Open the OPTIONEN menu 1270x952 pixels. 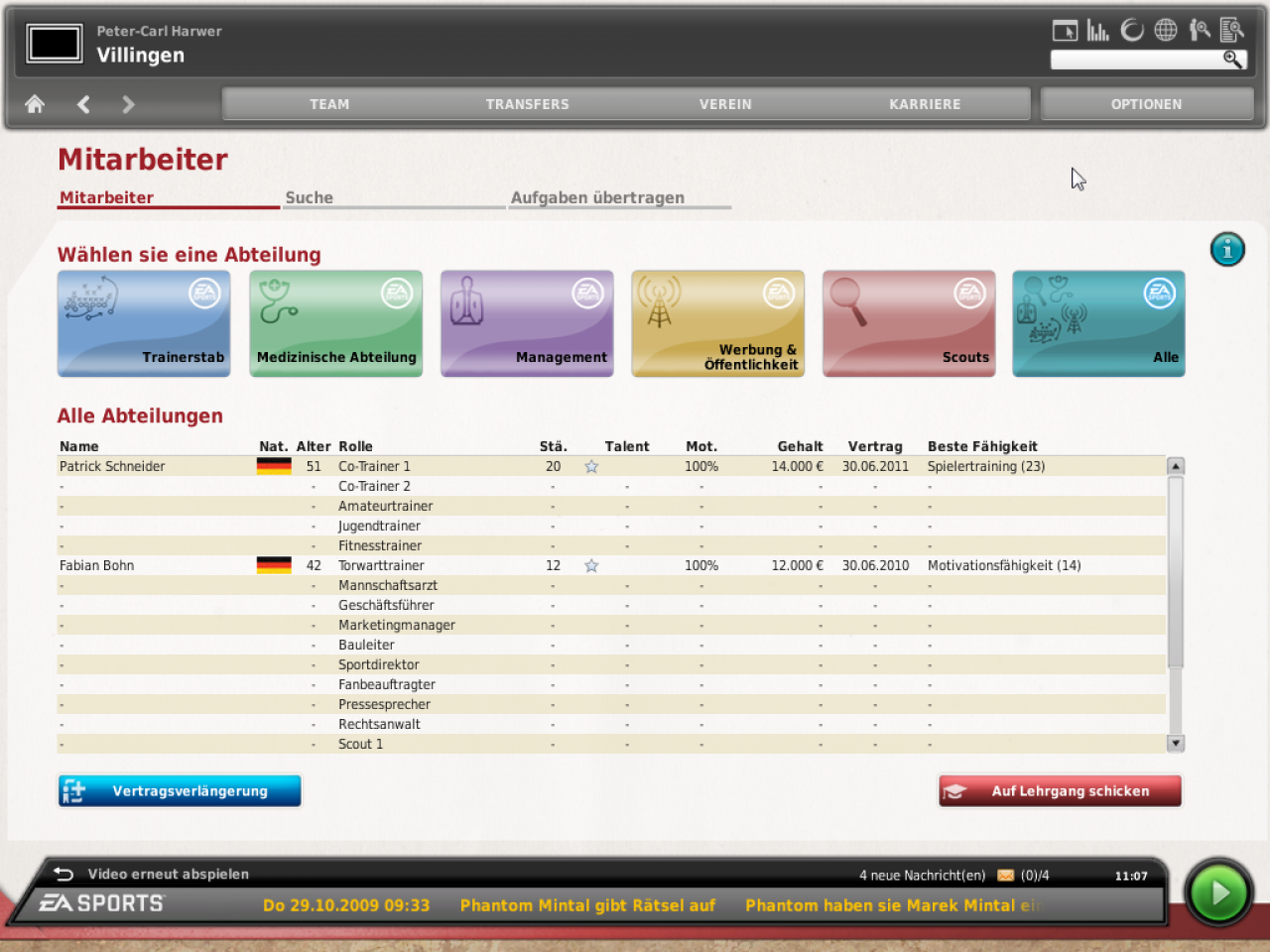click(x=1147, y=104)
